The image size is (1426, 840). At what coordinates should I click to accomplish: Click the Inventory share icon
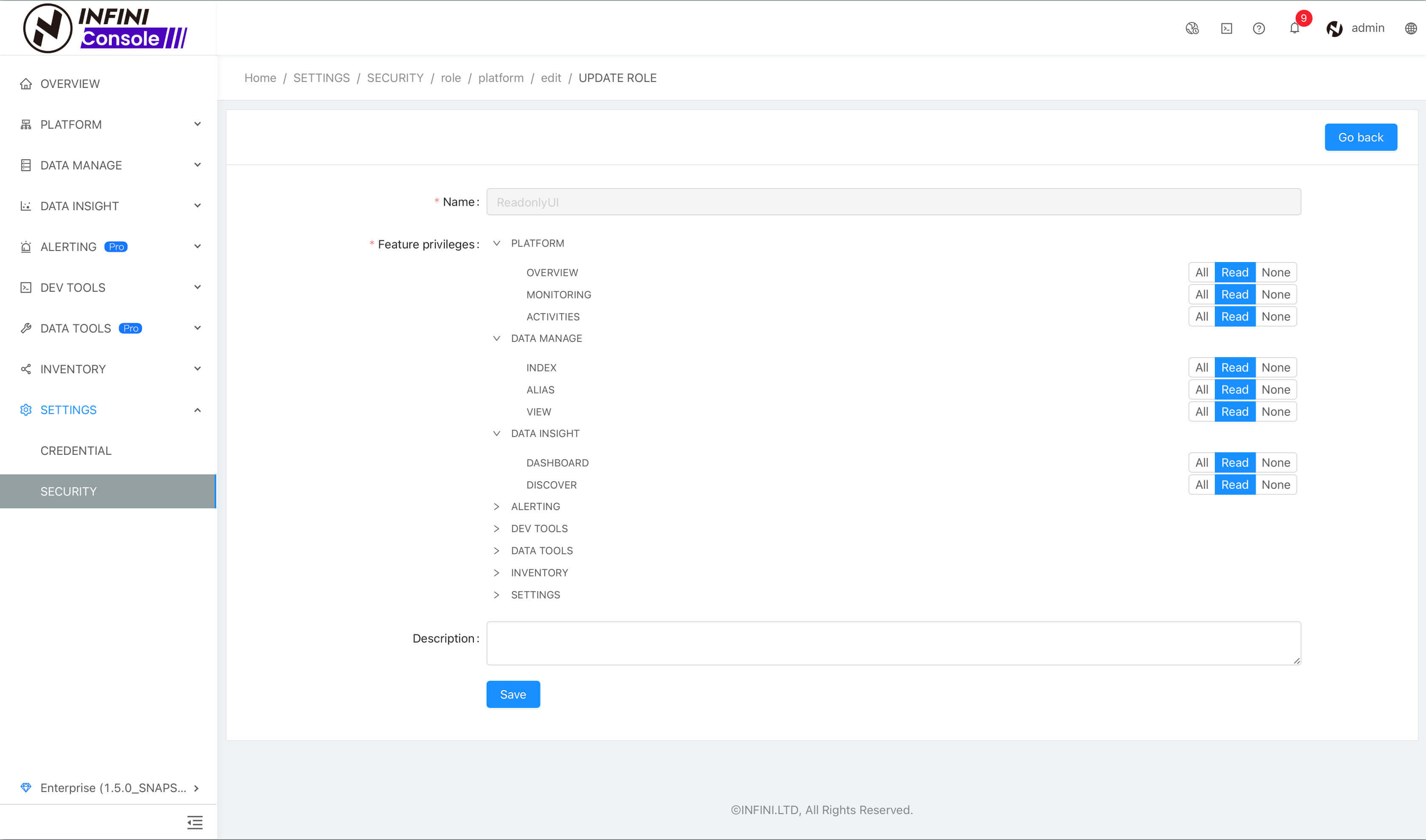(26, 369)
